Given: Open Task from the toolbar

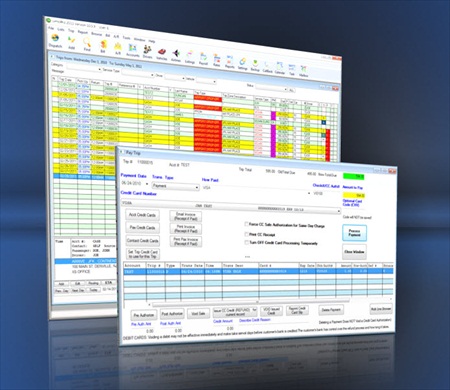Looking at the screenshot, I should 292,70.
